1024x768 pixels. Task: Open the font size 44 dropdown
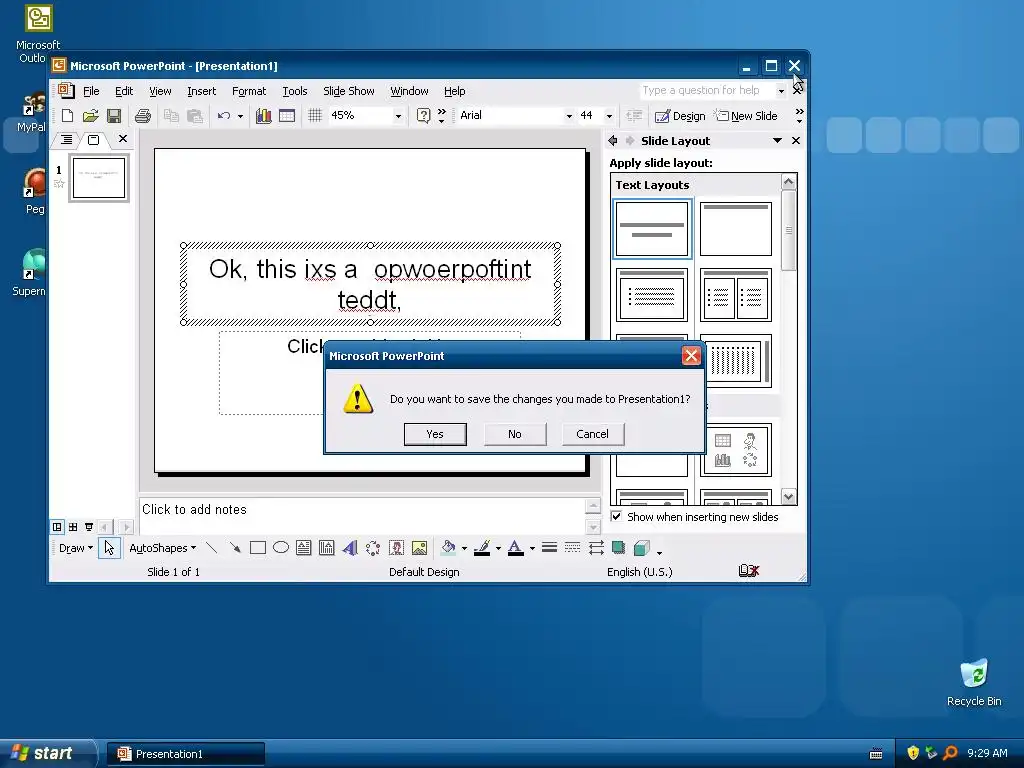(609, 116)
